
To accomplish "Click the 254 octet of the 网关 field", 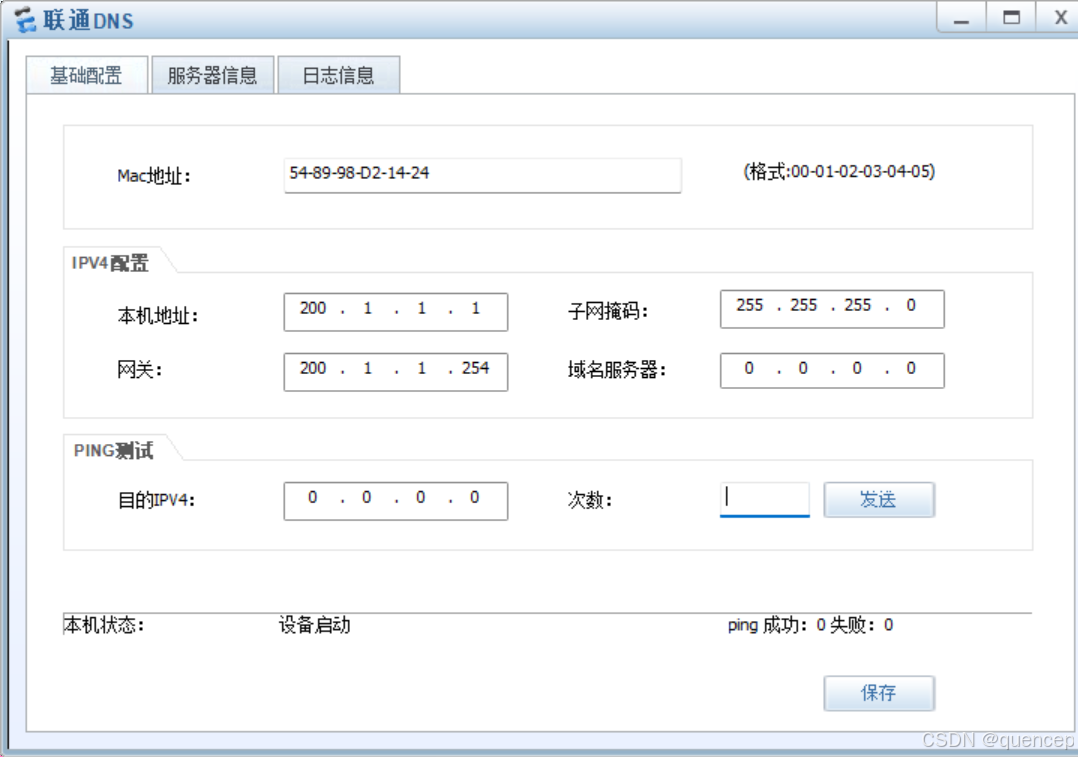I will (475, 369).
